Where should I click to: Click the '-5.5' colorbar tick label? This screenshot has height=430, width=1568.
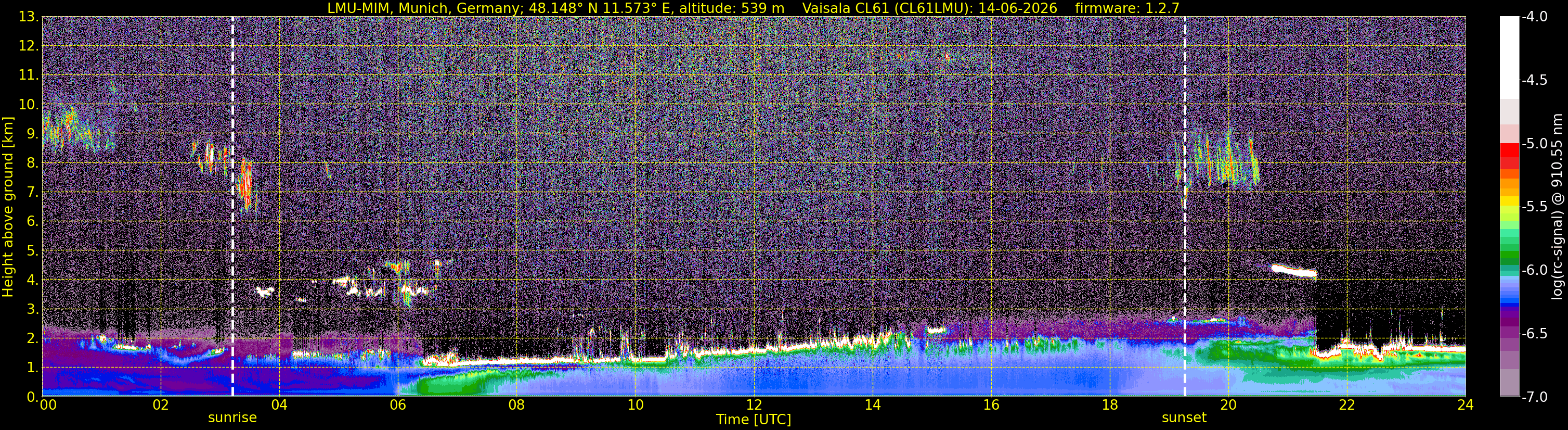[x=1534, y=207]
